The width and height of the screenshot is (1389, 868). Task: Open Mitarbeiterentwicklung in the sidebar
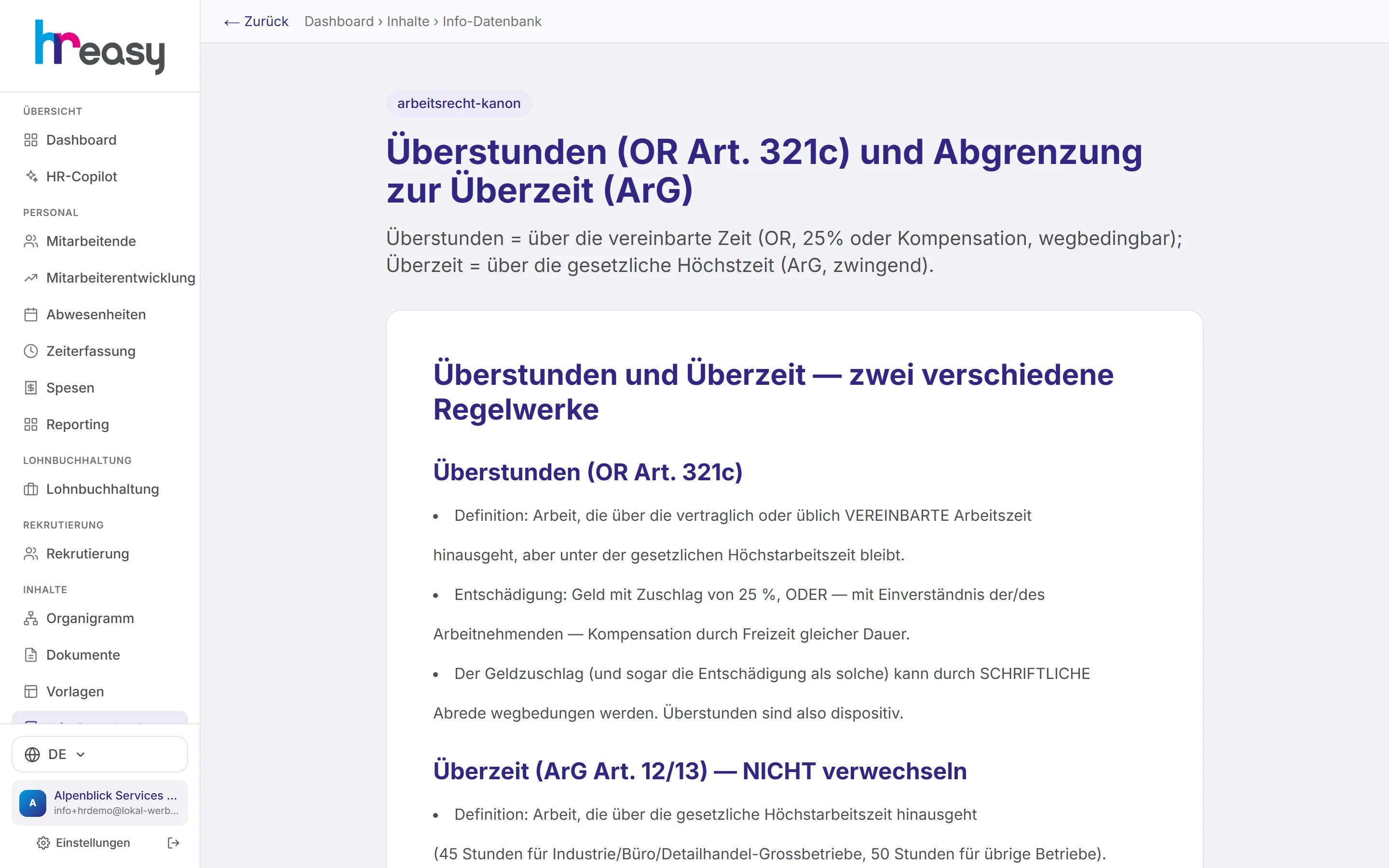pyautogui.click(x=100, y=278)
